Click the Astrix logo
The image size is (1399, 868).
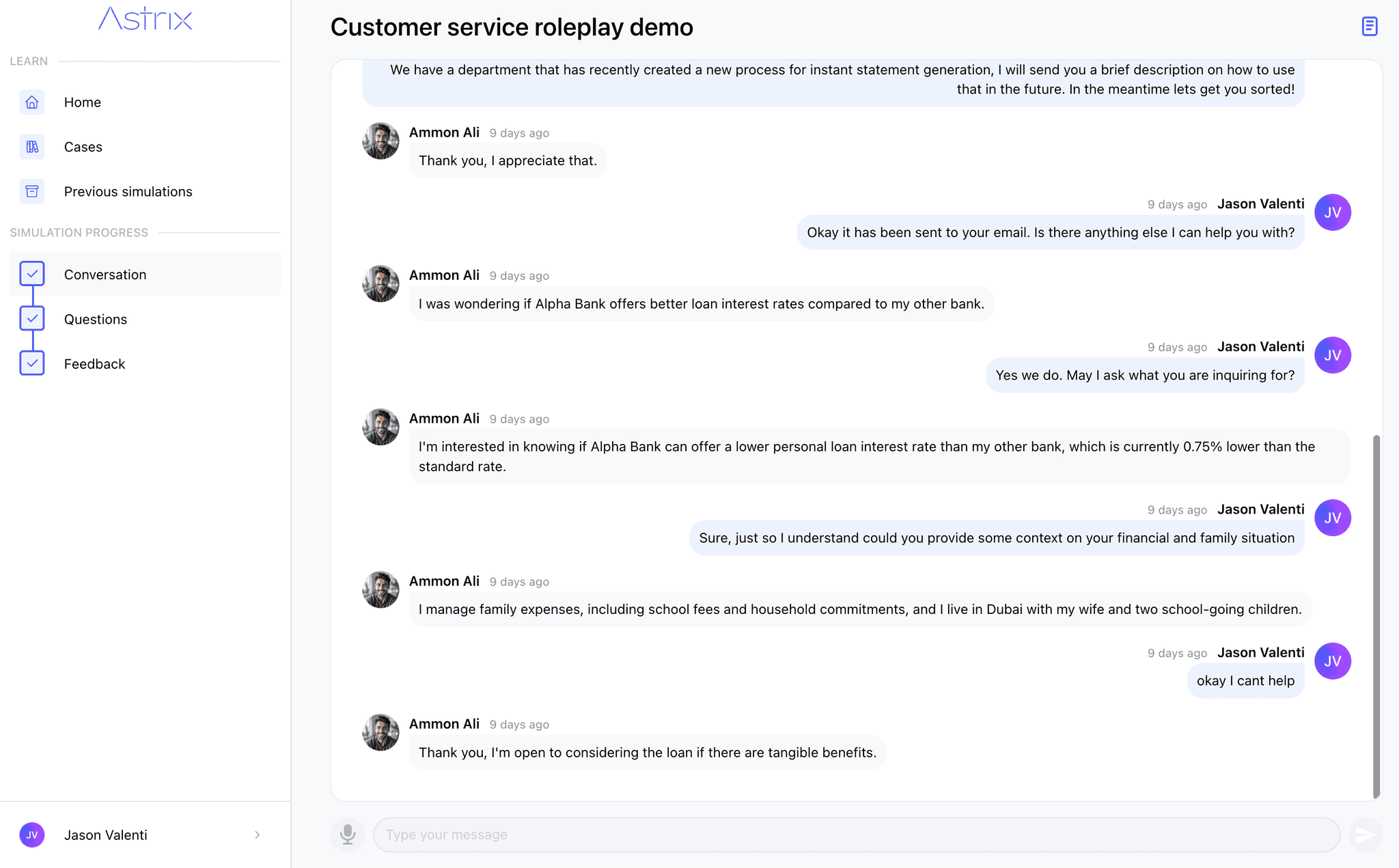146,18
